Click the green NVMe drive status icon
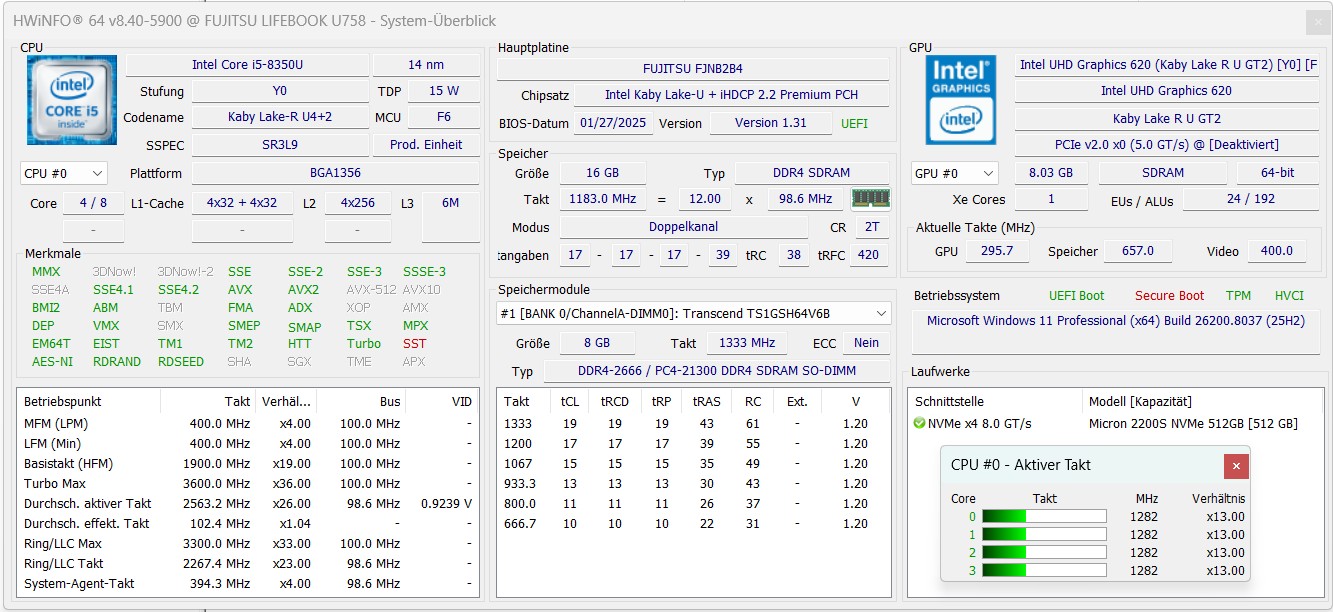 [919, 423]
